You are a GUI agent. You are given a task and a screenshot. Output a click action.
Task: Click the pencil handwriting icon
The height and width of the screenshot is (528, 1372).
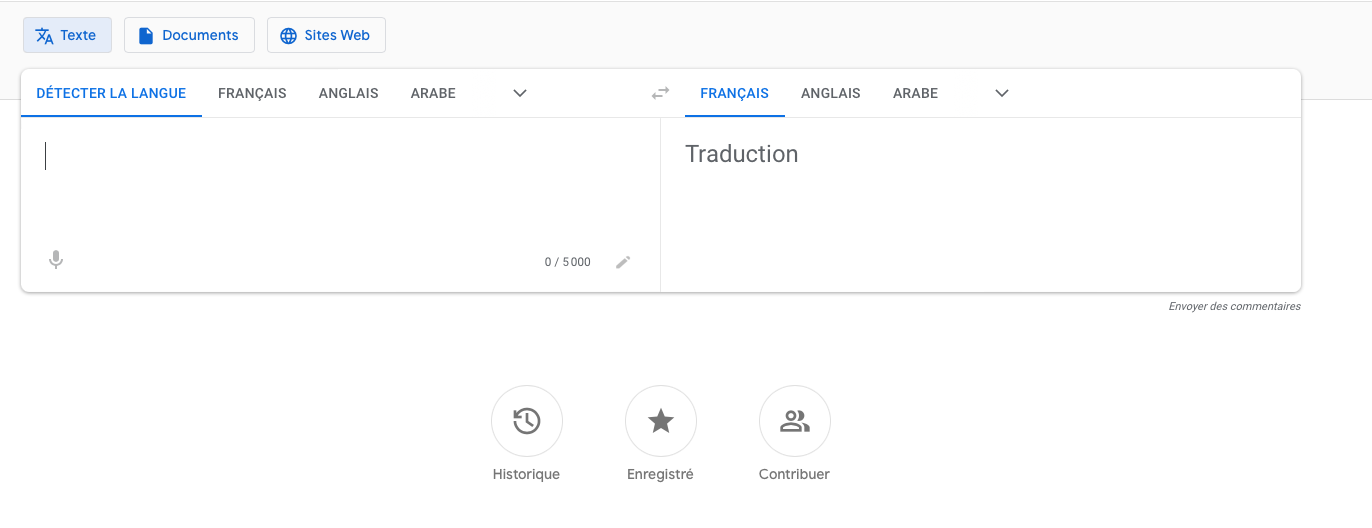click(x=623, y=262)
